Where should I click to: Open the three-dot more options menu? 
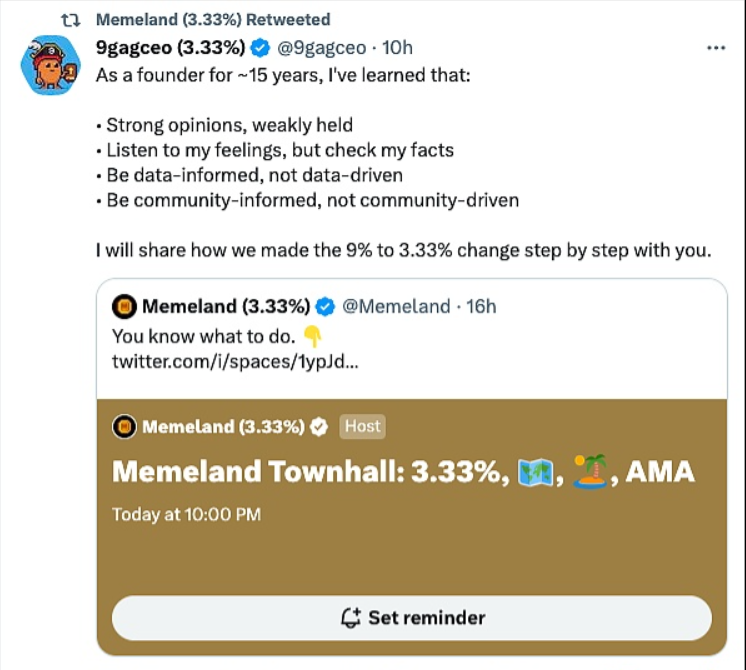(x=715, y=48)
